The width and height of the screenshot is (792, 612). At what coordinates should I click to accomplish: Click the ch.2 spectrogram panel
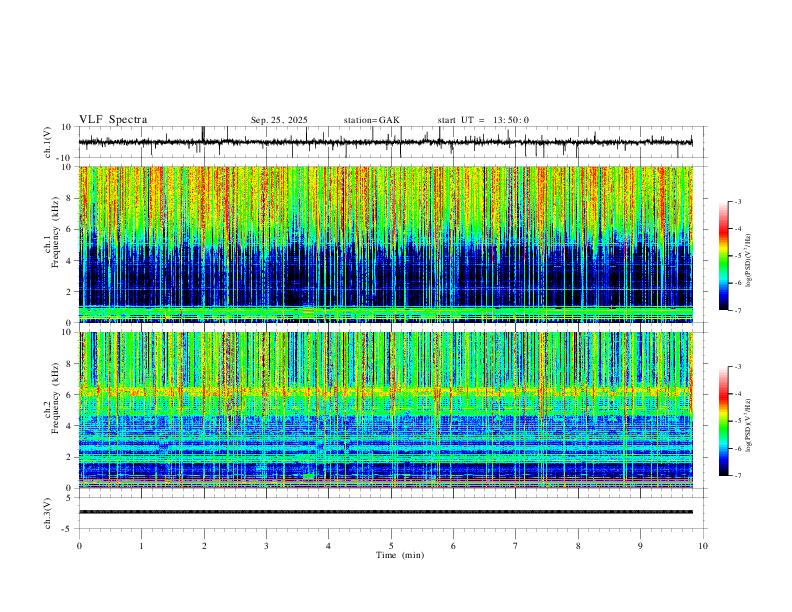click(386, 410)
